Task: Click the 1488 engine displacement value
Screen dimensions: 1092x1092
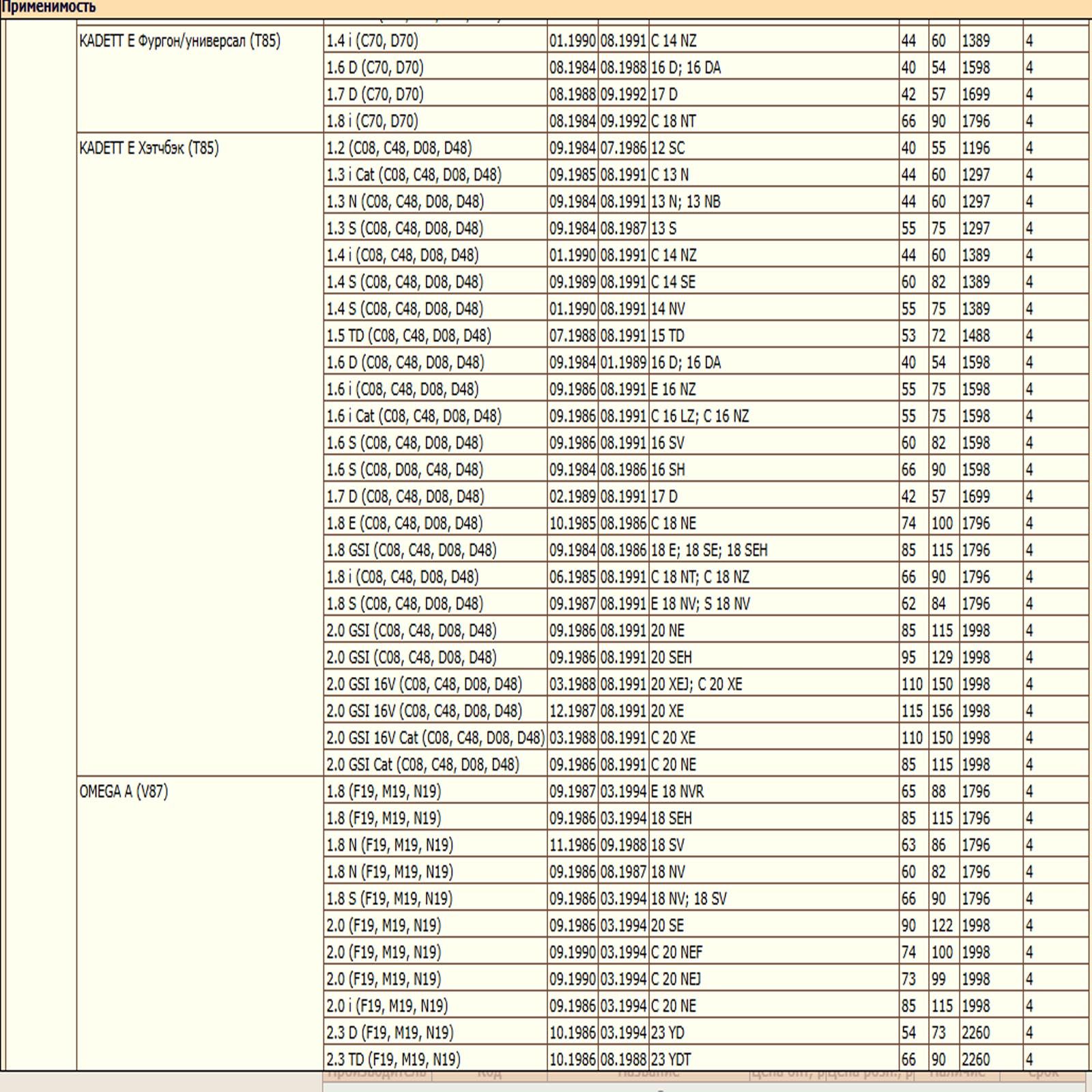Action: 975,336
